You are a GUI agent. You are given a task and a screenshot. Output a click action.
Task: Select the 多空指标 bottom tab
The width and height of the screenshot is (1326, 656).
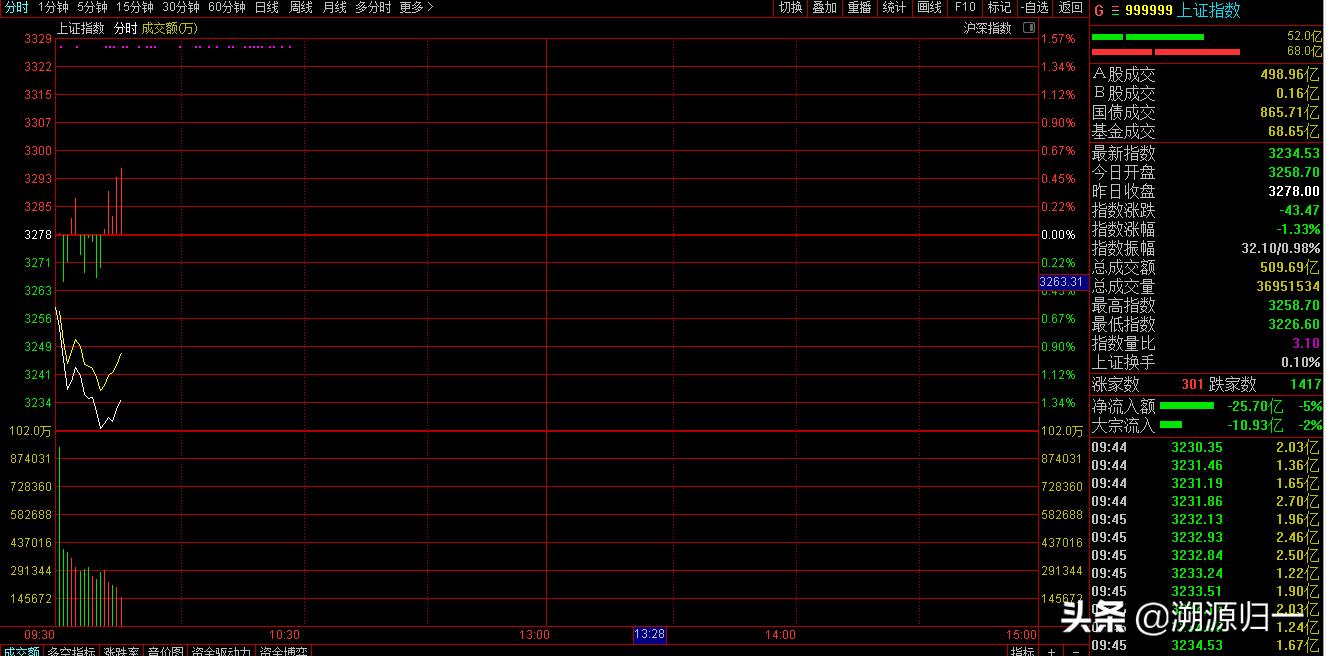71,652
